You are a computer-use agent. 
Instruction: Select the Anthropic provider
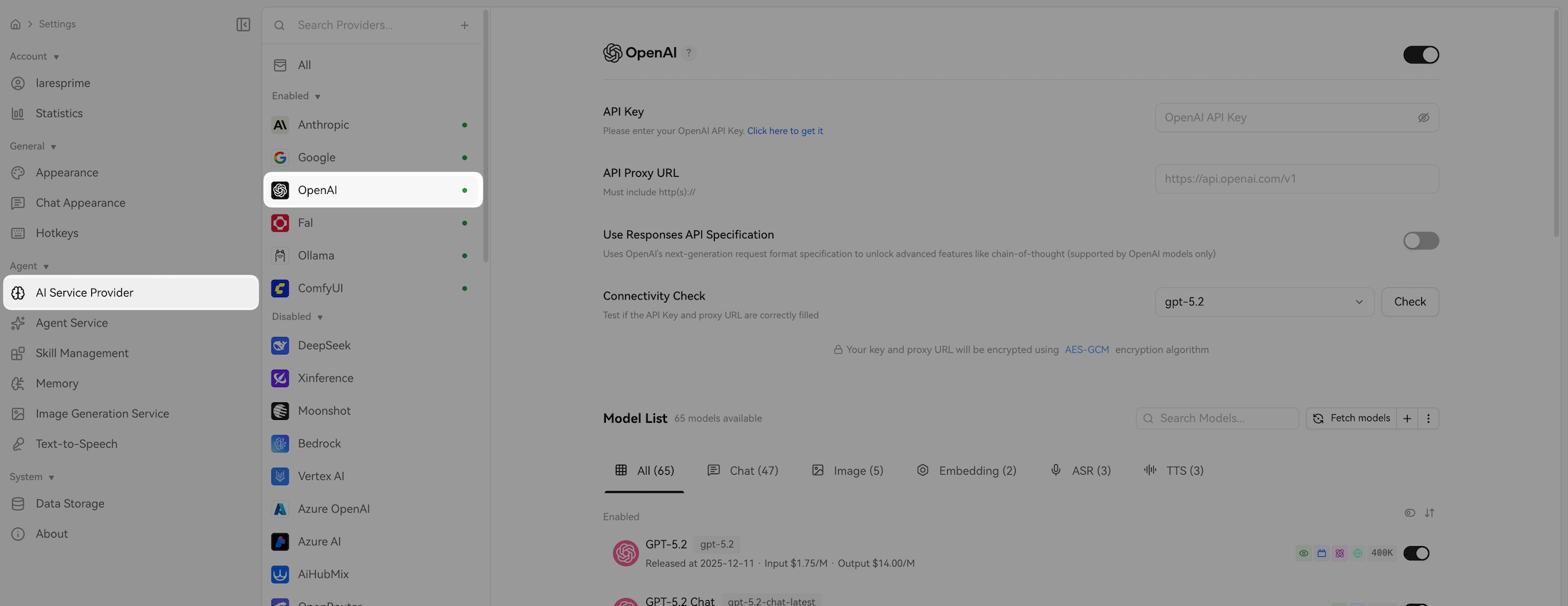(x=373, y=125)
